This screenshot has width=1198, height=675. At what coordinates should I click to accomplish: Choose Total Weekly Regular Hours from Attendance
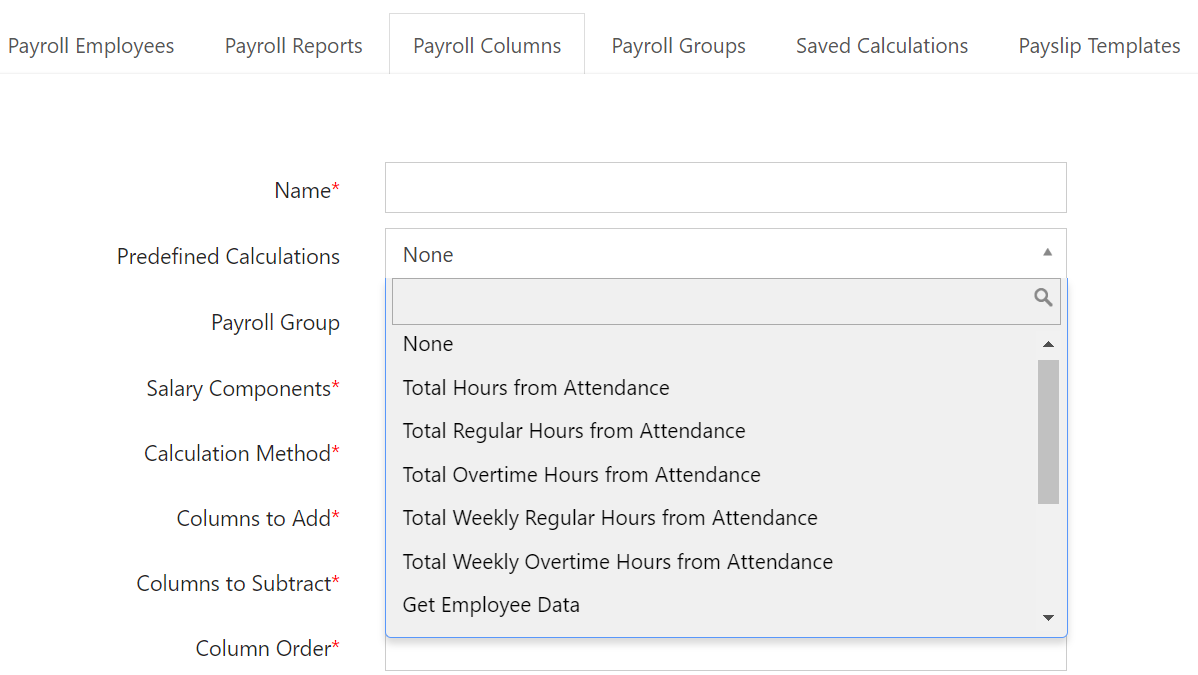tap(609, 517)
